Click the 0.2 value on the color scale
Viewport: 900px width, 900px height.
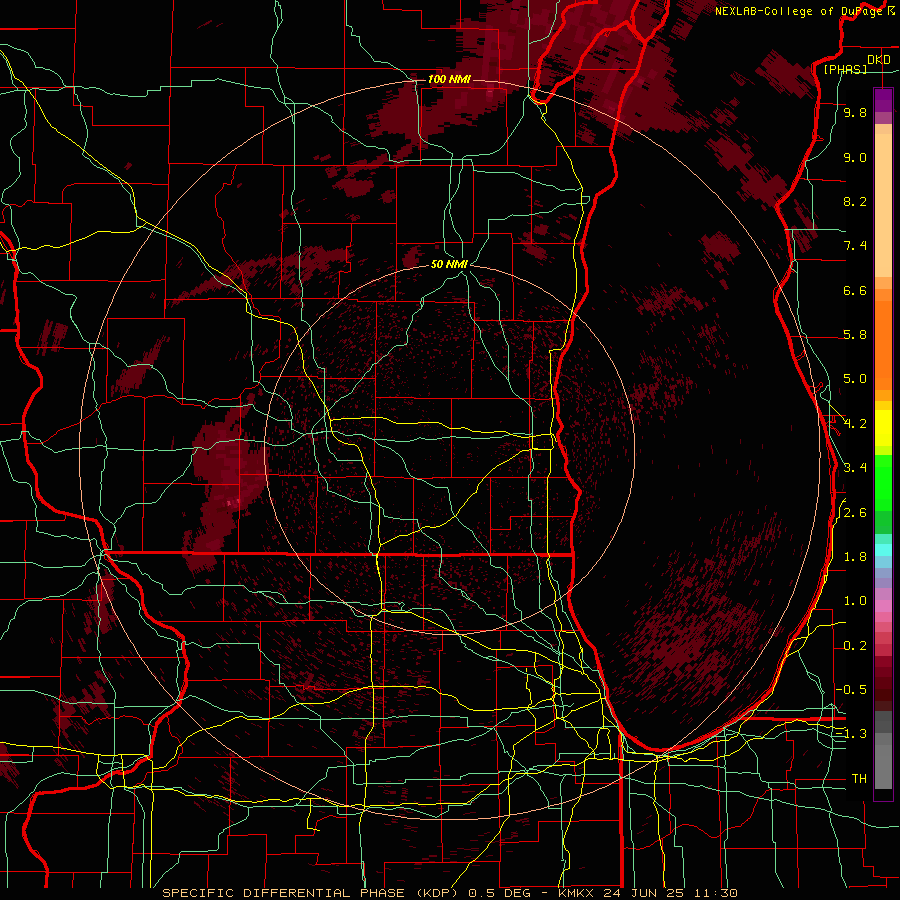click(855, 646)
